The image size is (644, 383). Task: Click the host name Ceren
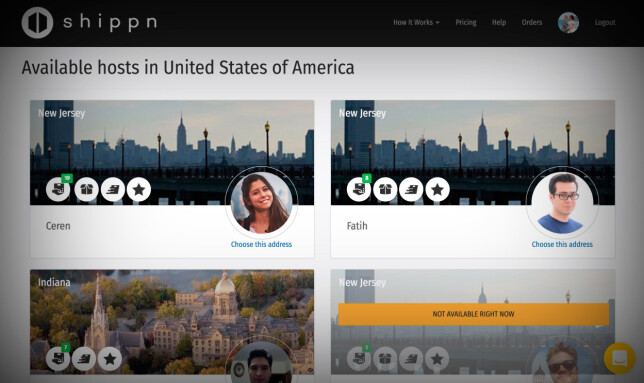tap(58, 226)
